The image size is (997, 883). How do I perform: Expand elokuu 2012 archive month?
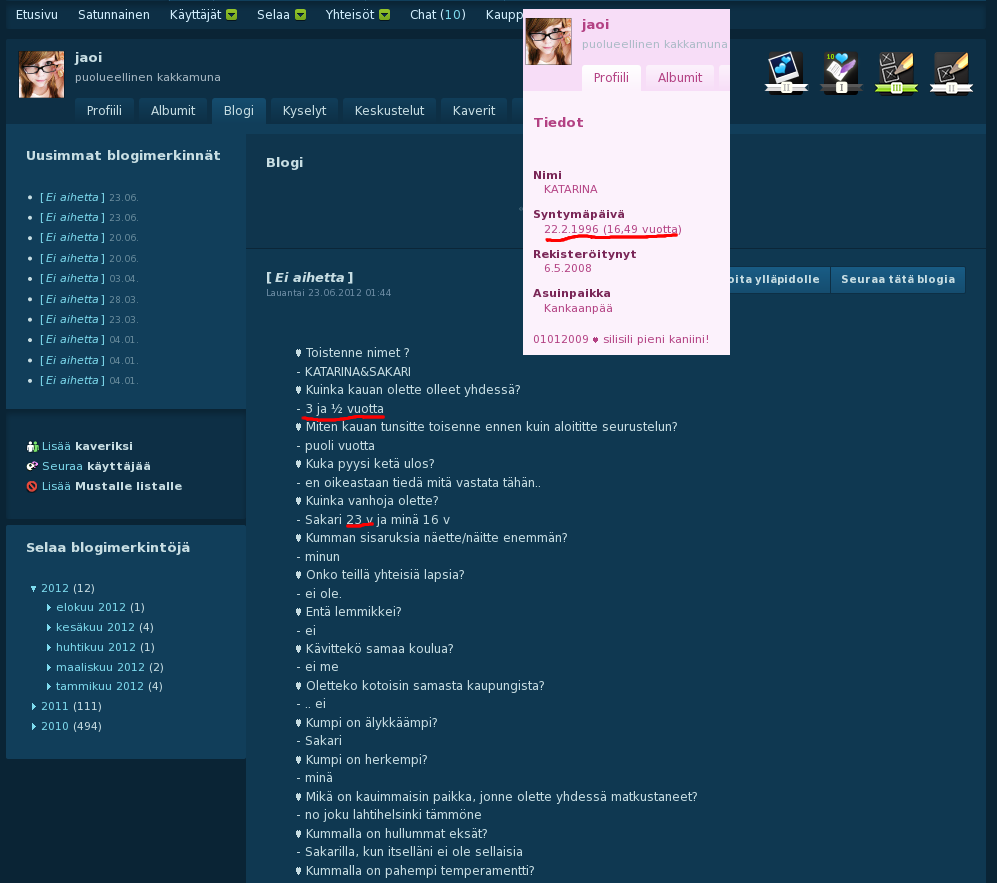click(49, 608)
